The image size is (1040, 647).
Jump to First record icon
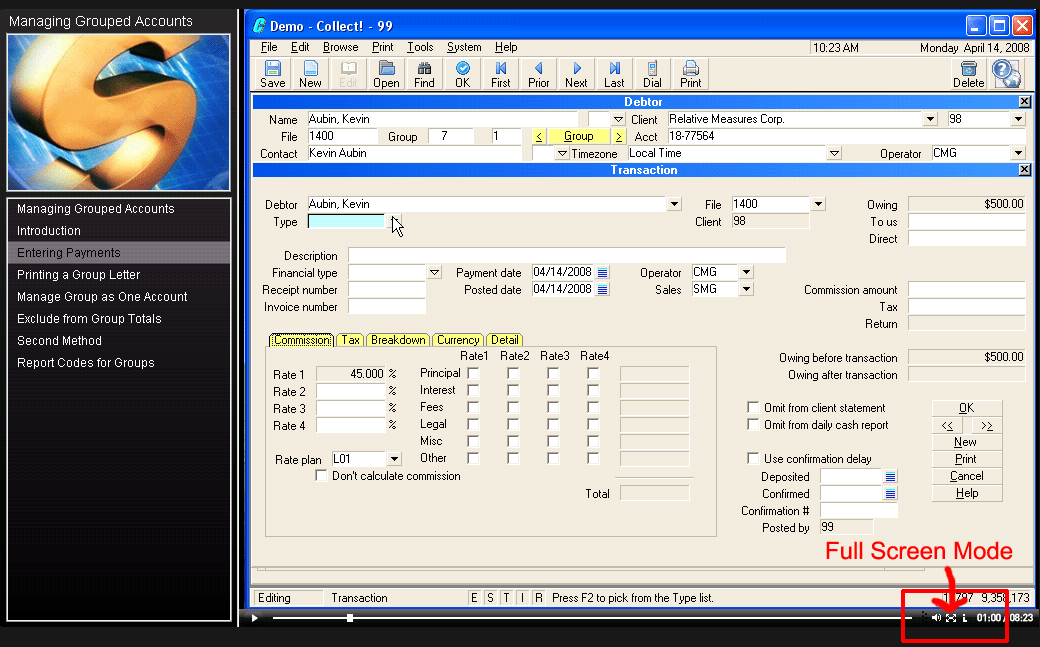tap(501, 74)
